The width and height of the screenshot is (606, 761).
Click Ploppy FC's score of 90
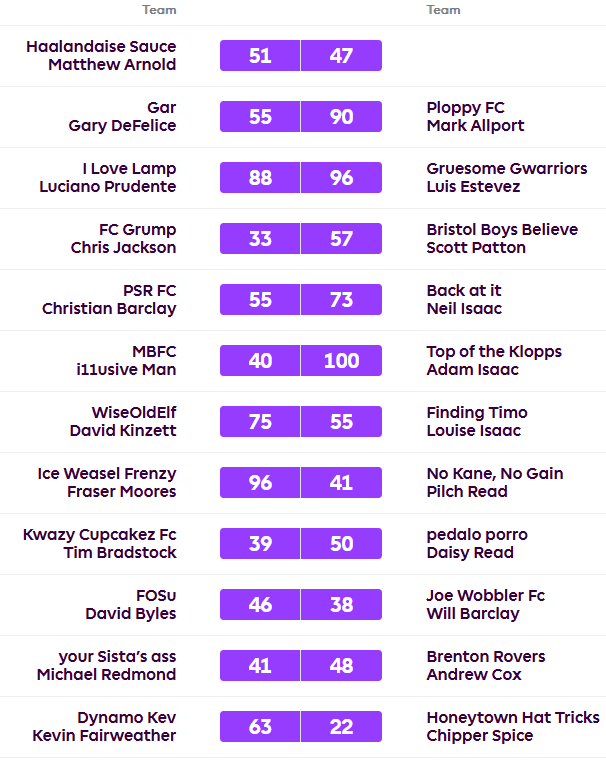tap(341, 116)
